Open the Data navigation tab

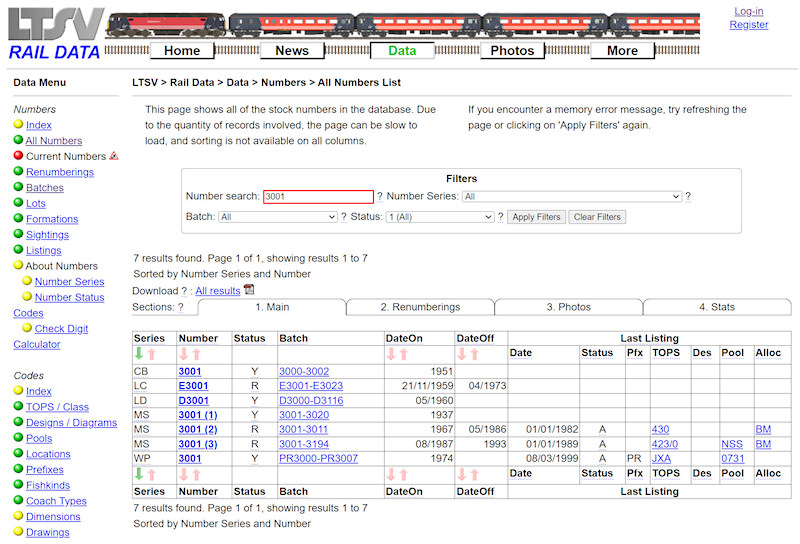click(x=402, y=51)
